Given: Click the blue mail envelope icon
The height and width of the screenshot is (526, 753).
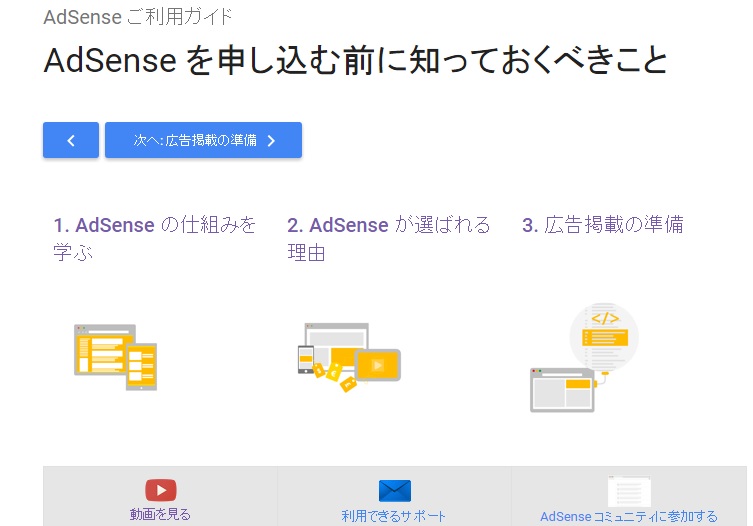Looking at the screenshot, I should coord(394,490).
